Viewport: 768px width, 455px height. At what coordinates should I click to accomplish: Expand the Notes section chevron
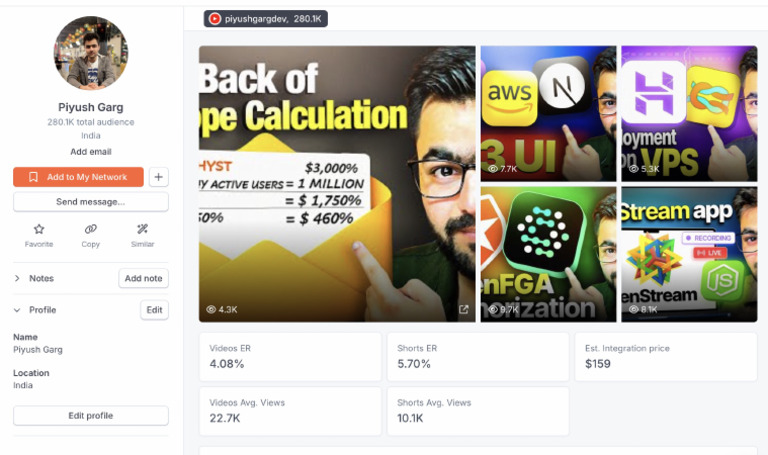click(x=17, y=278)
